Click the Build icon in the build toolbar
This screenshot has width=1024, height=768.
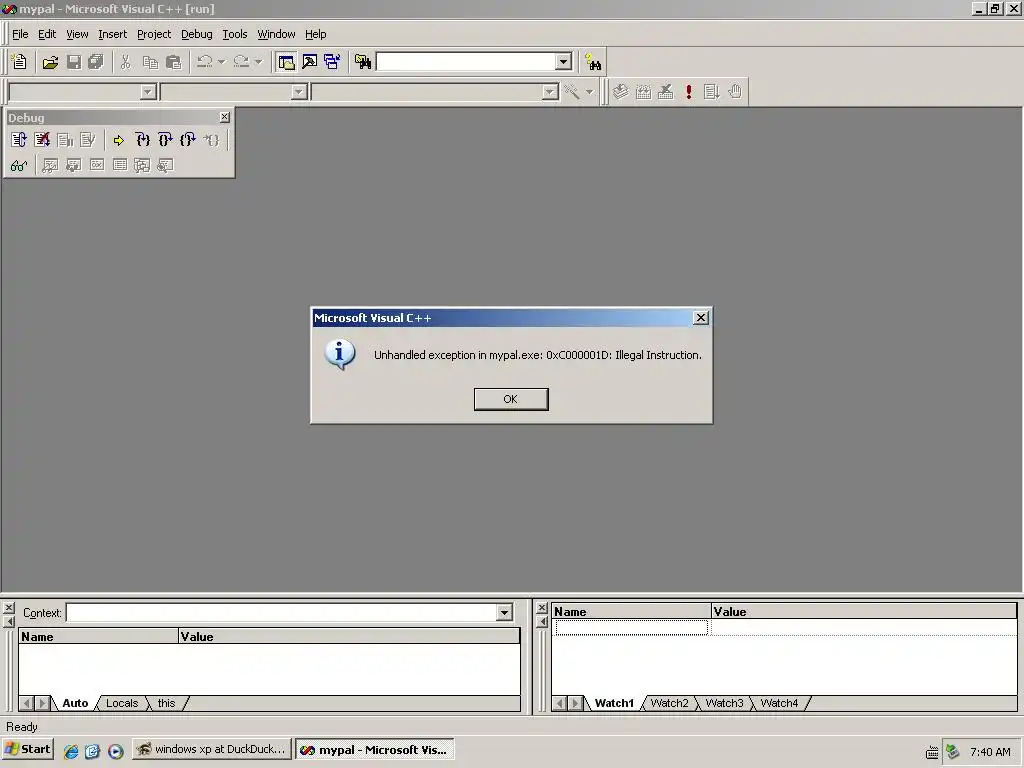point(643,92)
